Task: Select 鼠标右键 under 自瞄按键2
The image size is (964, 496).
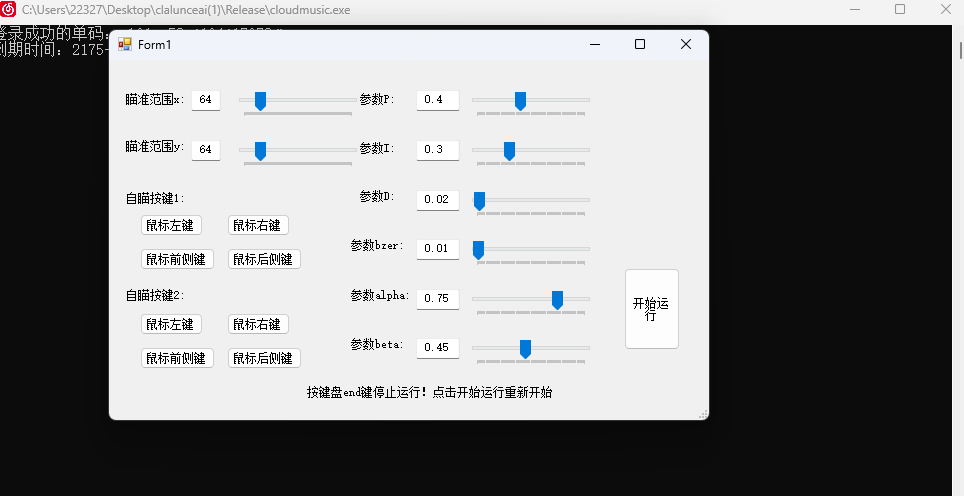Action: [258, 325]
